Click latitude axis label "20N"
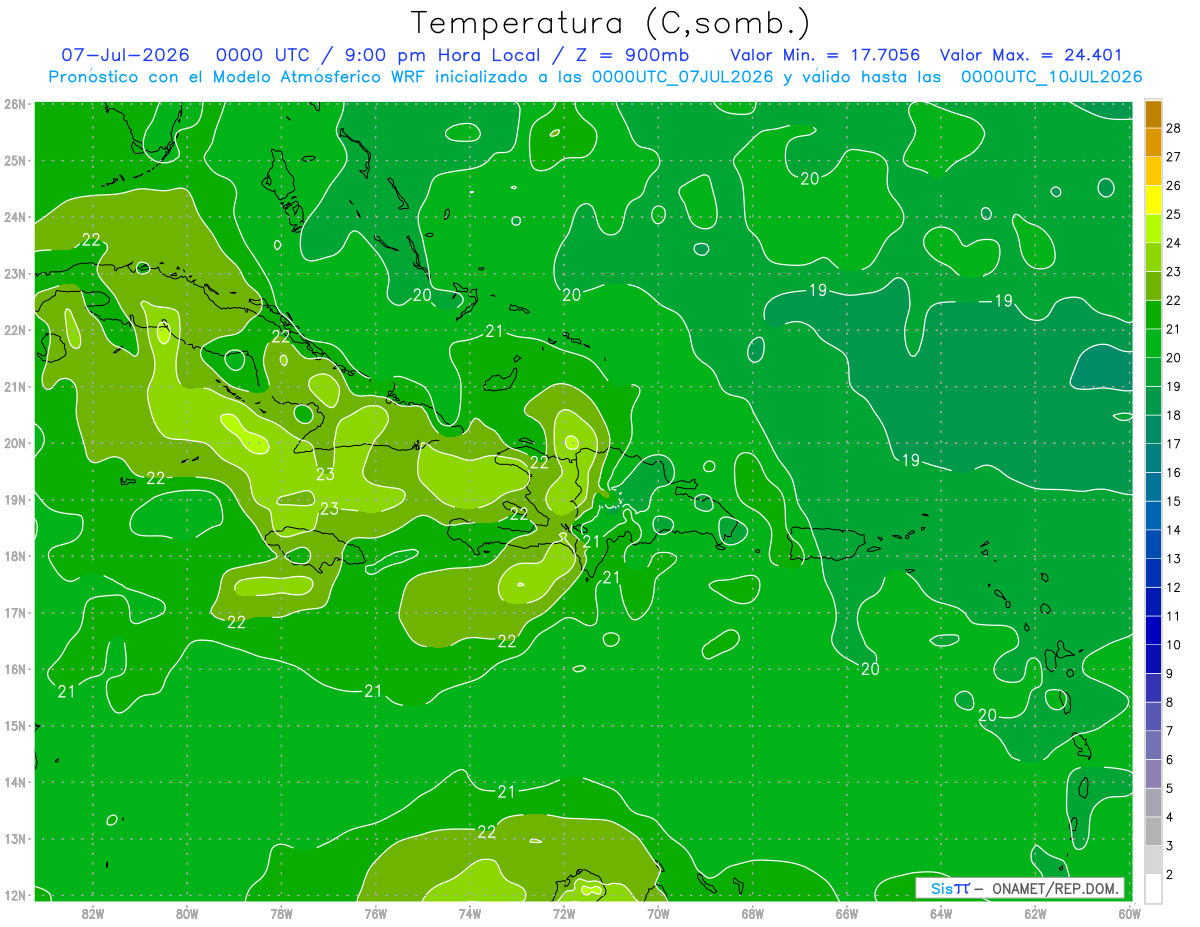The image size is (1200, 927). [x=15, y=443]
